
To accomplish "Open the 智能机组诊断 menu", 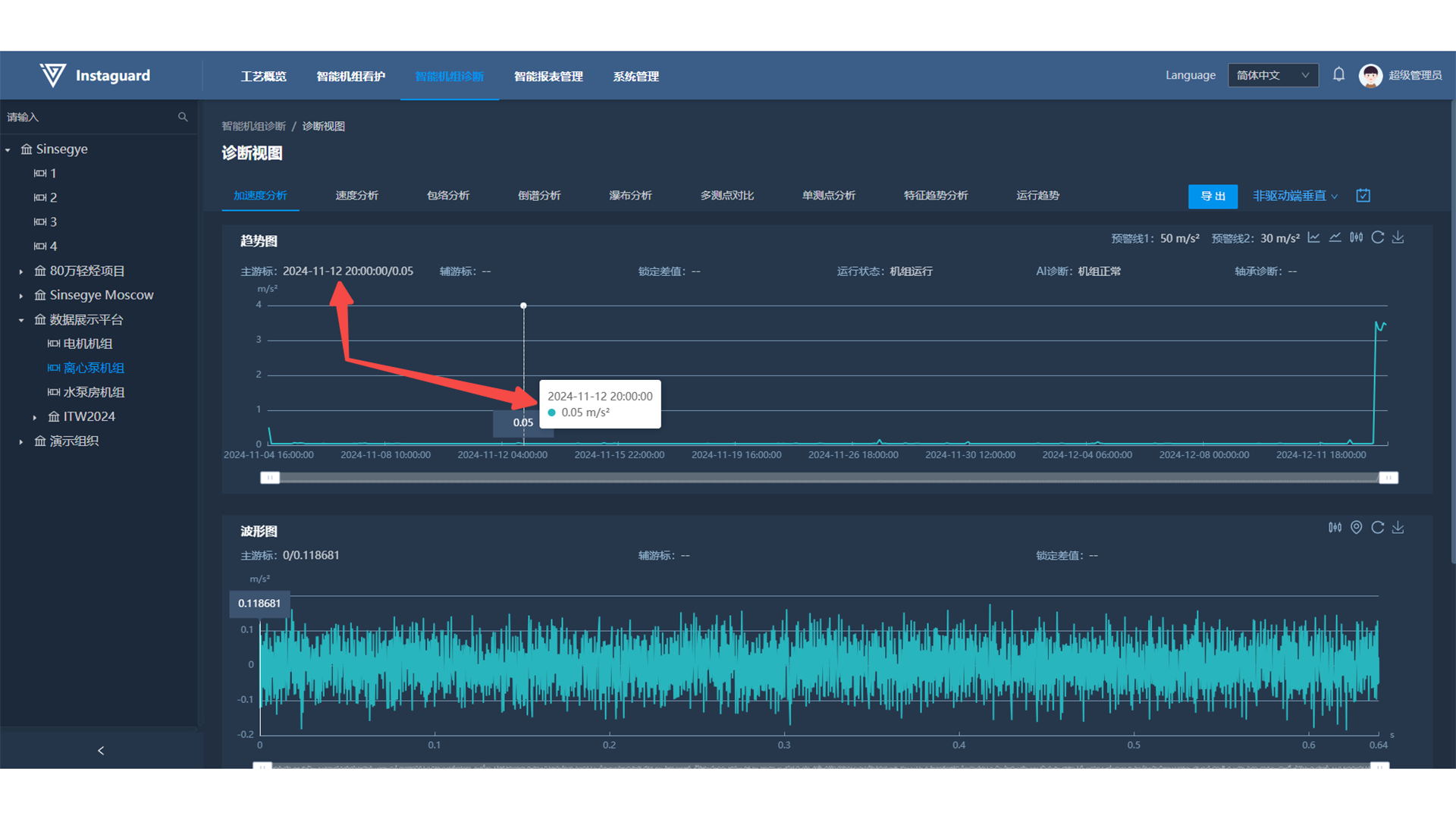I will (449, 77).
